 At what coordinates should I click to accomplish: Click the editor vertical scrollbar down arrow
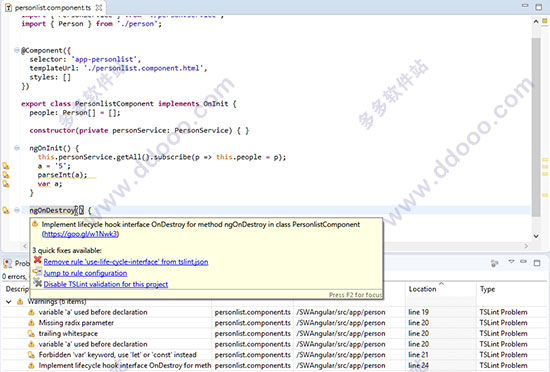click(536, 236)
